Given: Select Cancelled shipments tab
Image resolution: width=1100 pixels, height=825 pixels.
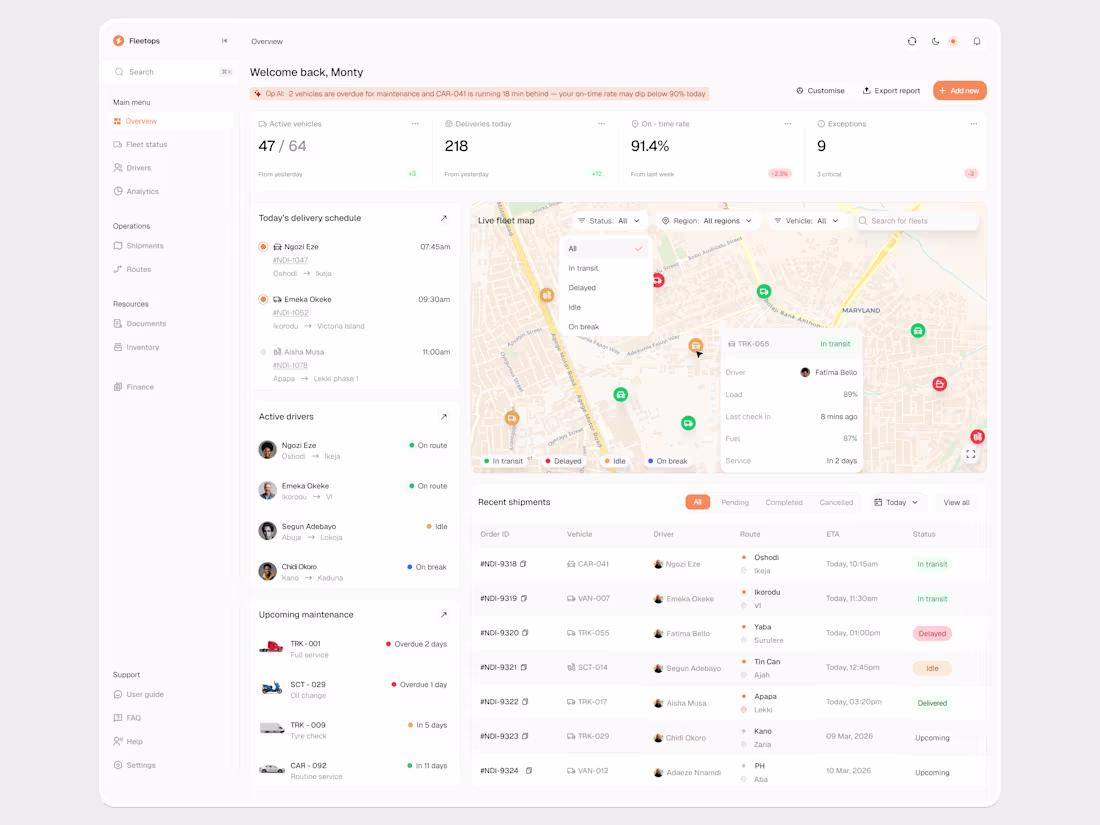Looking at the screenshot, I should pos(836,502).
